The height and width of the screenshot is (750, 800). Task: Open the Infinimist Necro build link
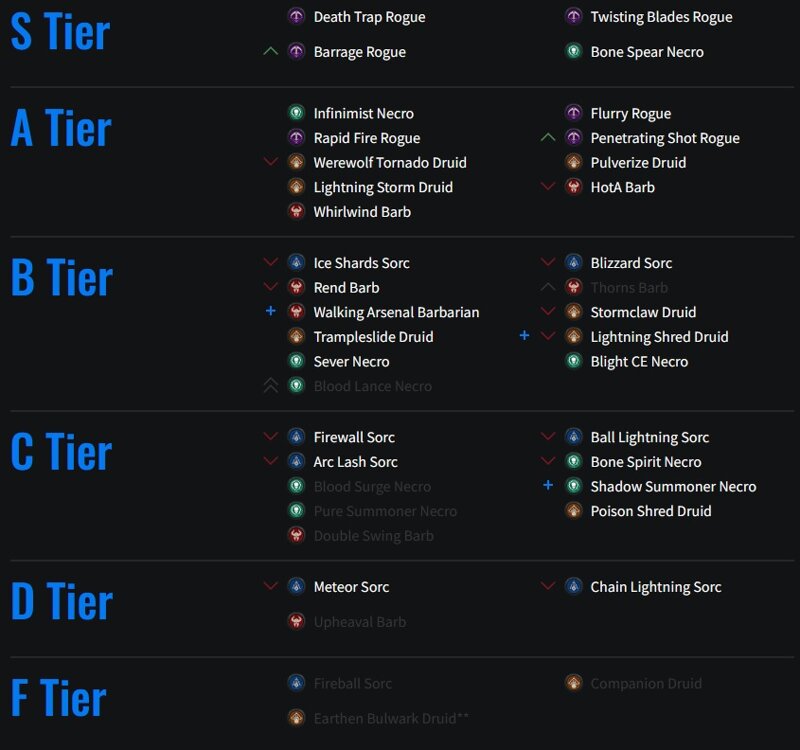363,113
